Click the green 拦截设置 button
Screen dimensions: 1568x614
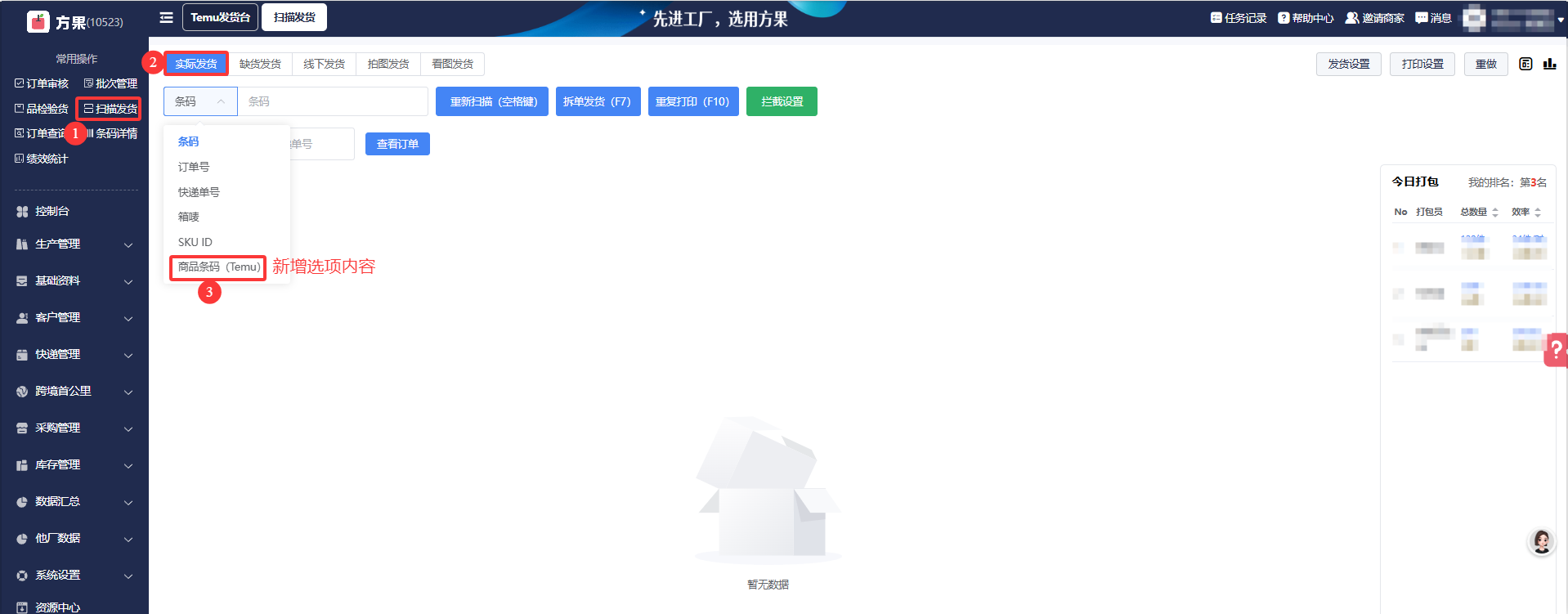point(782,101)
